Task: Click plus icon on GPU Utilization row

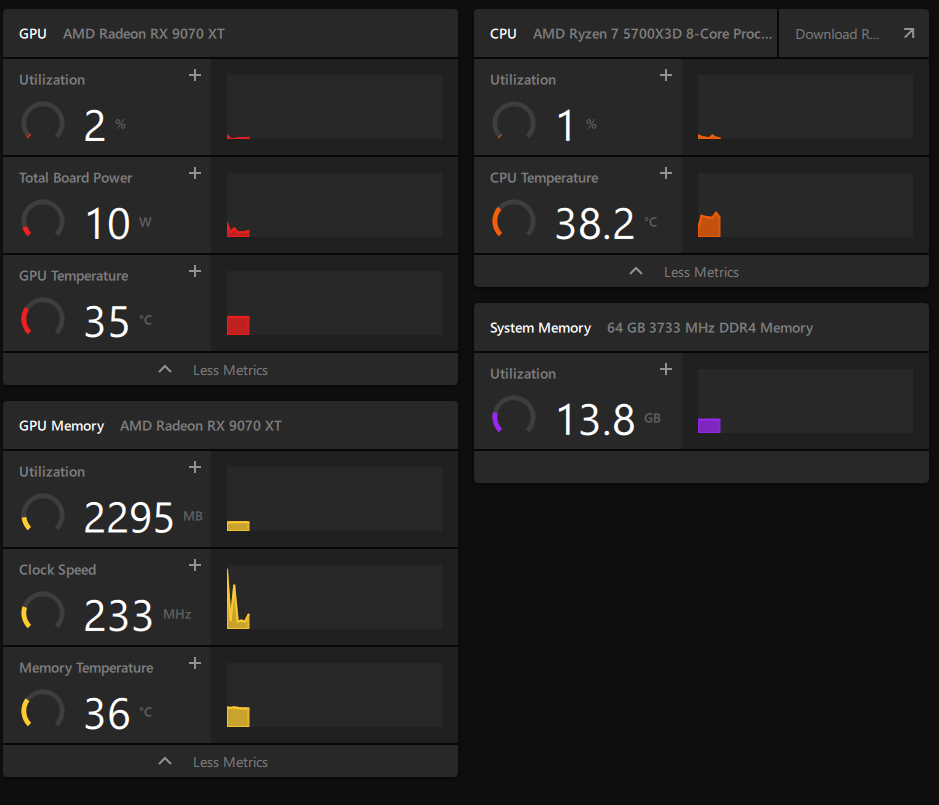Action: click(195, 75)
